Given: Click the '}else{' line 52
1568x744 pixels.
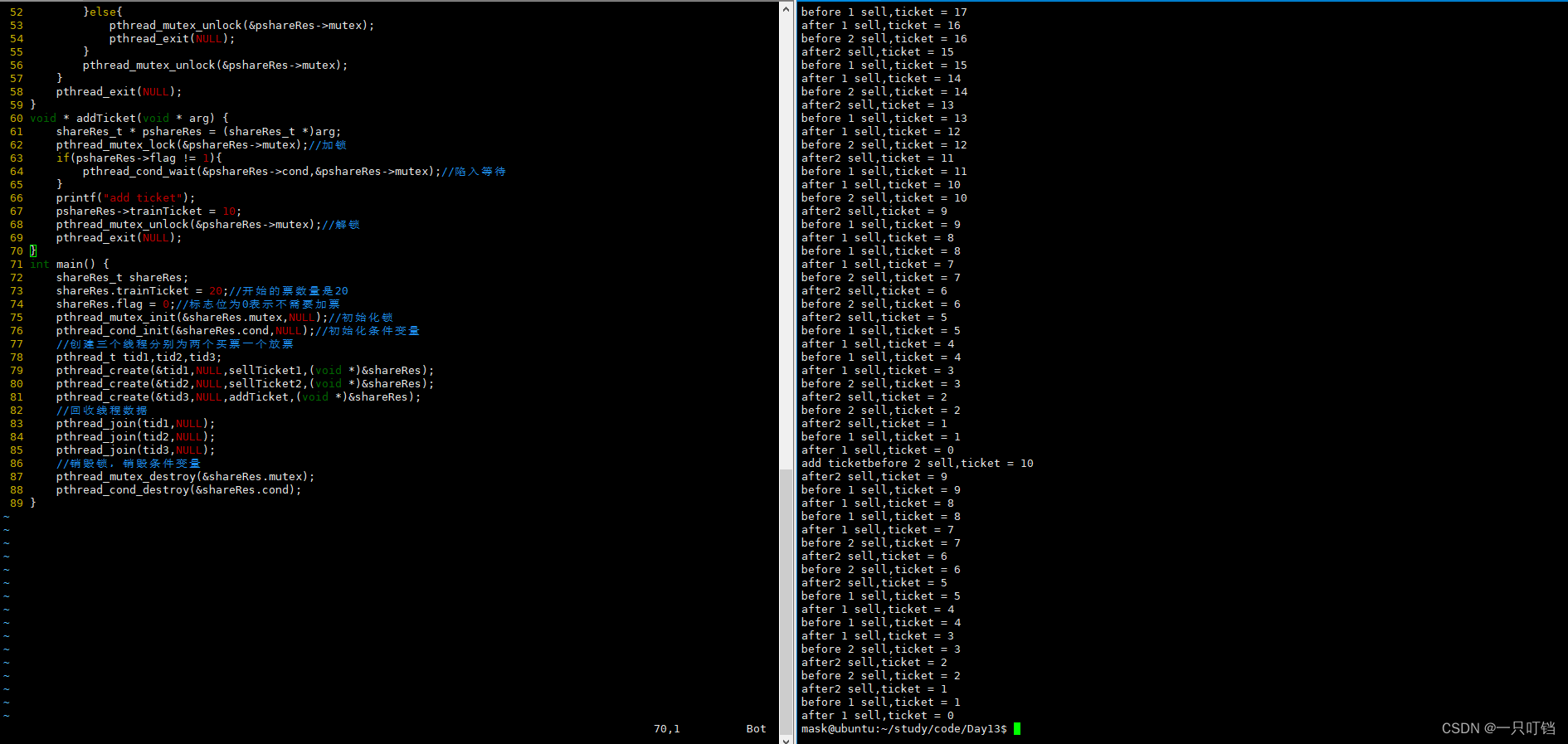Looking at the screenshot, I should click(x=103, y=12).
